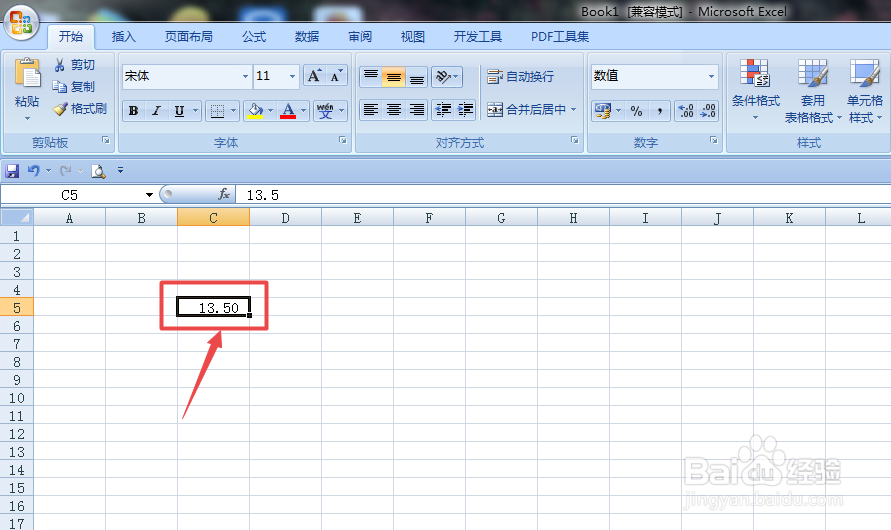Open number group dialog launcher

coord(714,140)
